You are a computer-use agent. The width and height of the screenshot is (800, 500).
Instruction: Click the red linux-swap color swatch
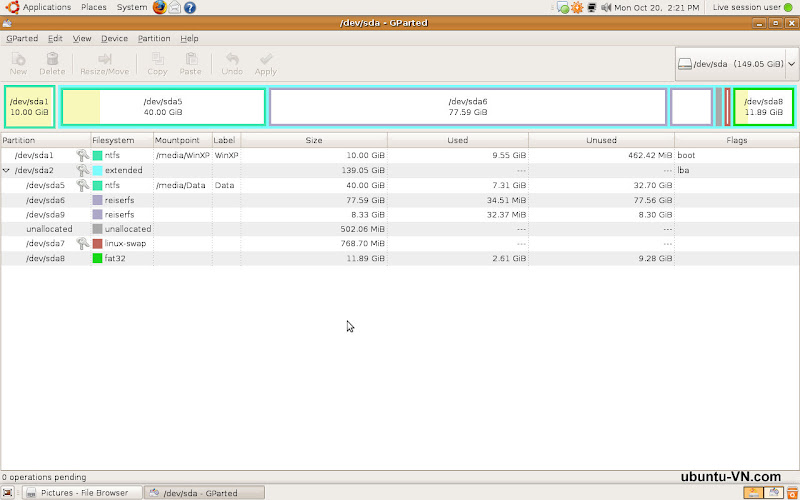97,244
